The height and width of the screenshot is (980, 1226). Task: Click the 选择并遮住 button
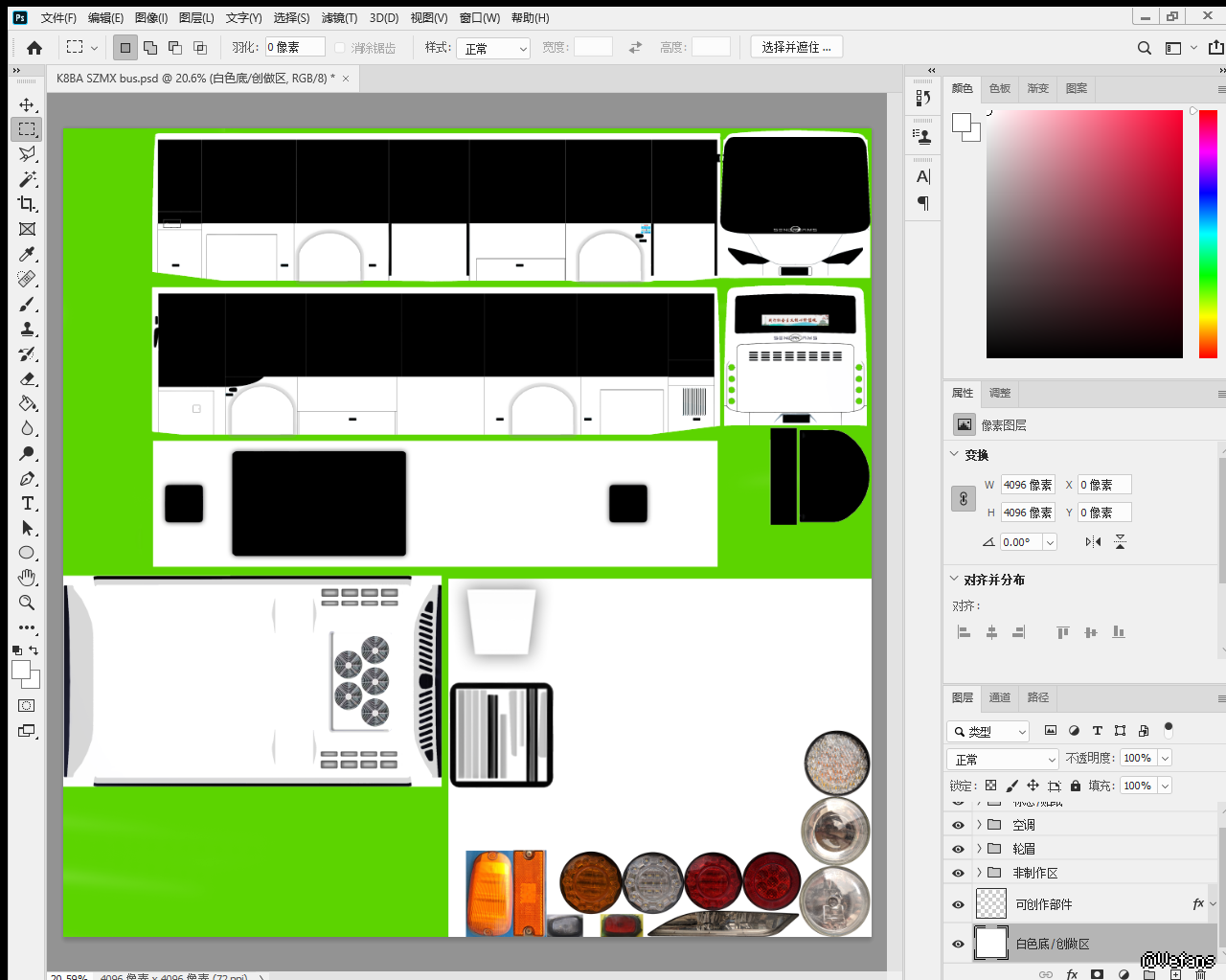(796, 47)
